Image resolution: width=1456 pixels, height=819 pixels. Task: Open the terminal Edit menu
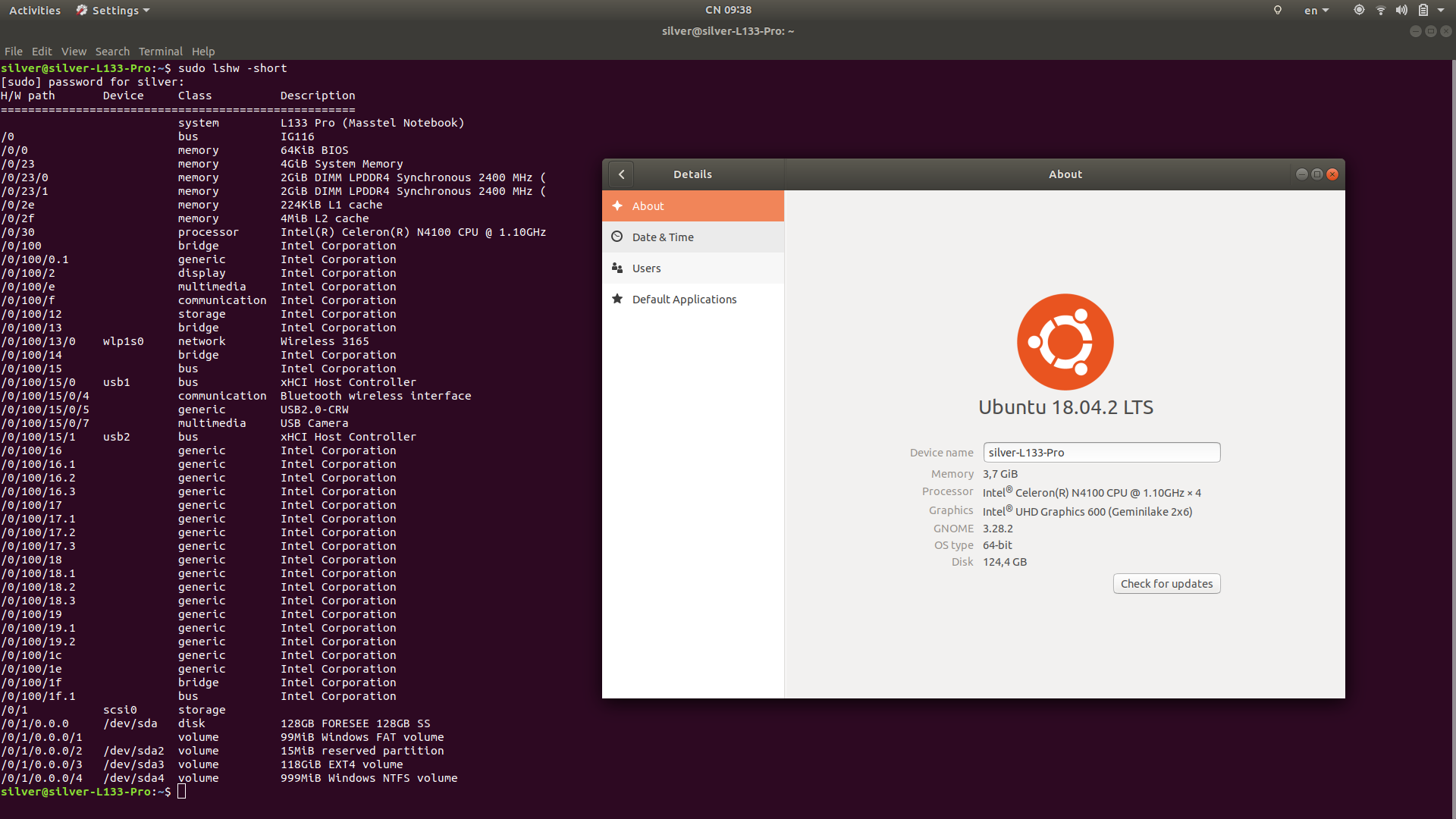point(42,52)
